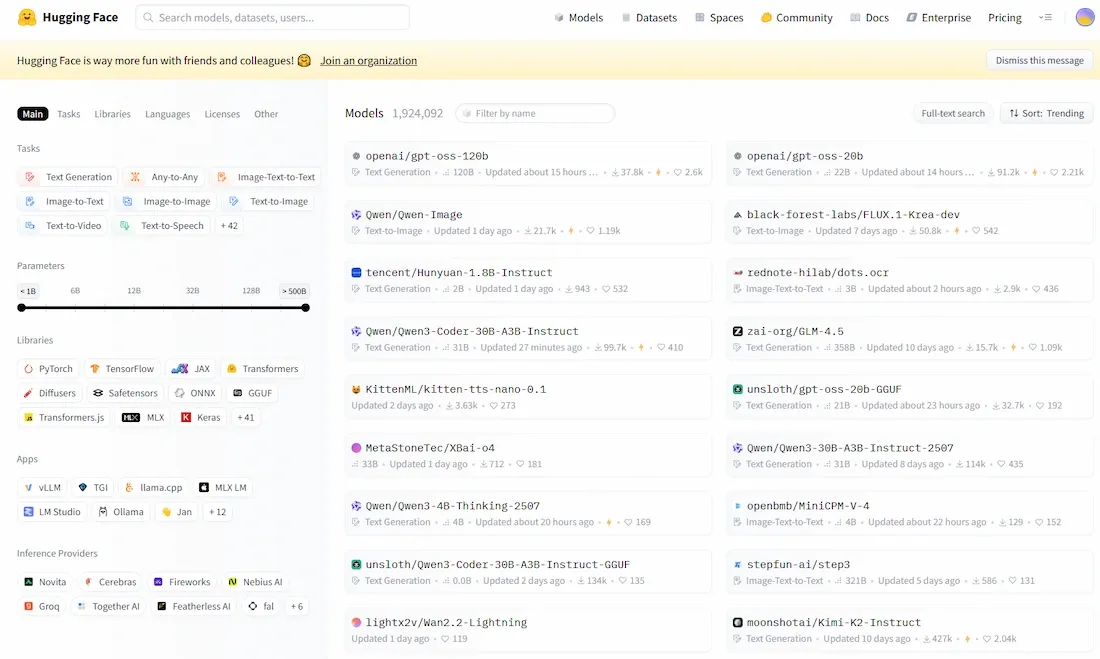This screenshot has width=1100, height=659.
Task: Filter by MLX LM app
Action: (222, 487)
